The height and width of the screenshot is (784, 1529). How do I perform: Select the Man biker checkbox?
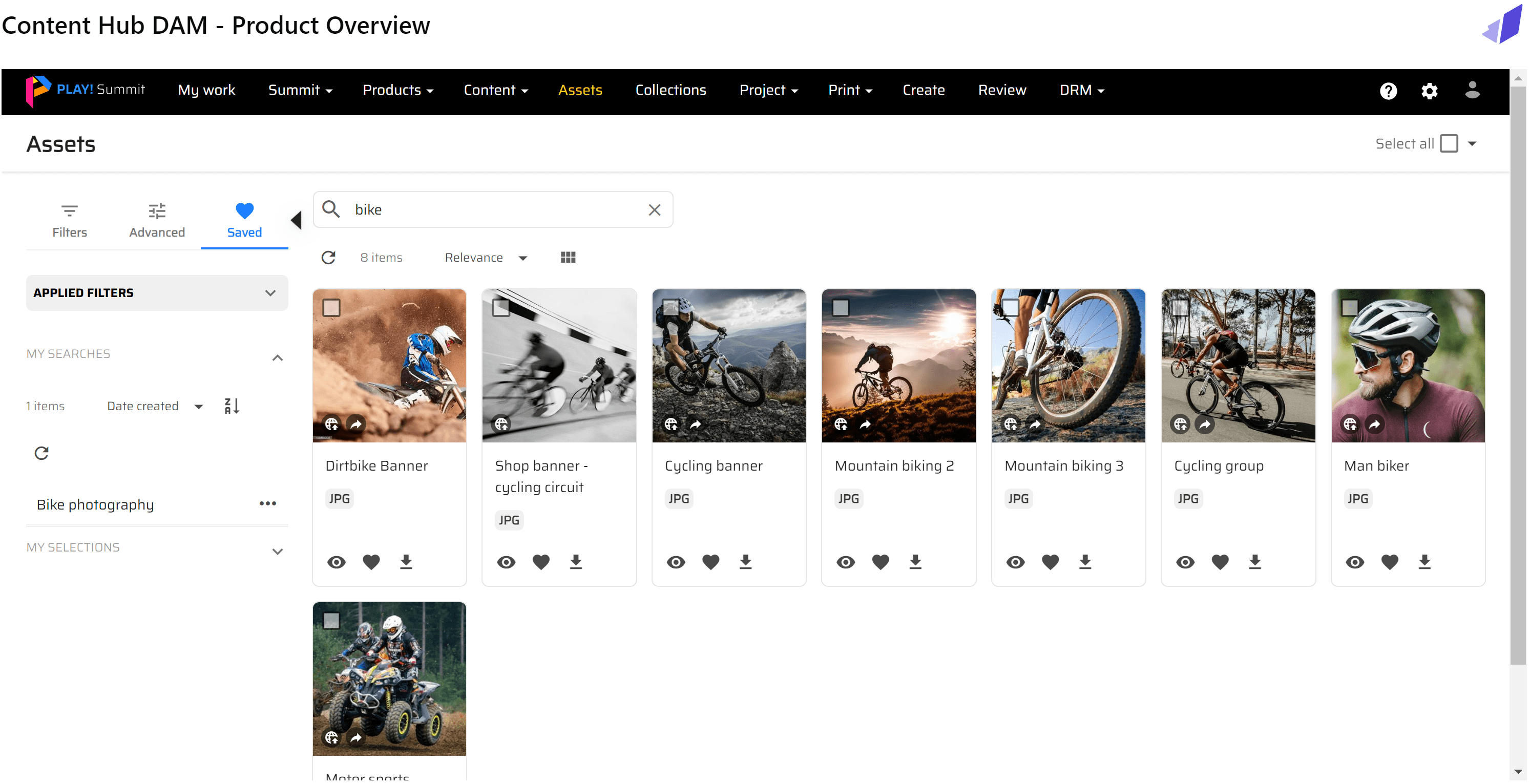(x=1350, y=307)
